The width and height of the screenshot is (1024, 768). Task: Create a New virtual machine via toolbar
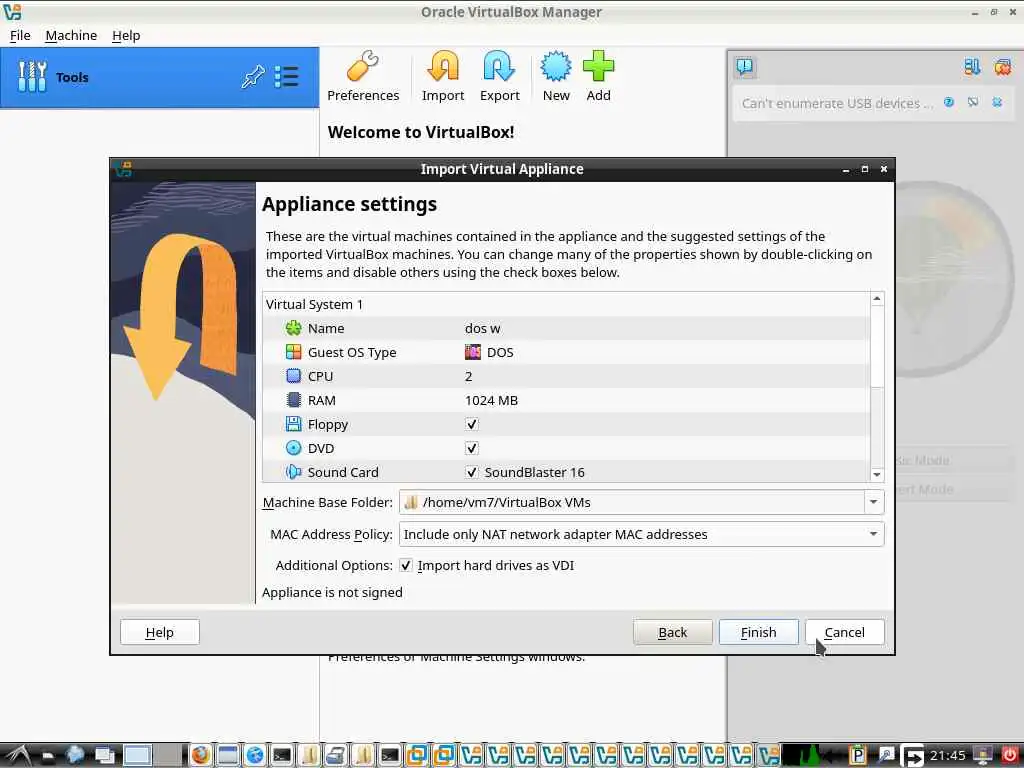pyautogui.click(x=556, y=77)
